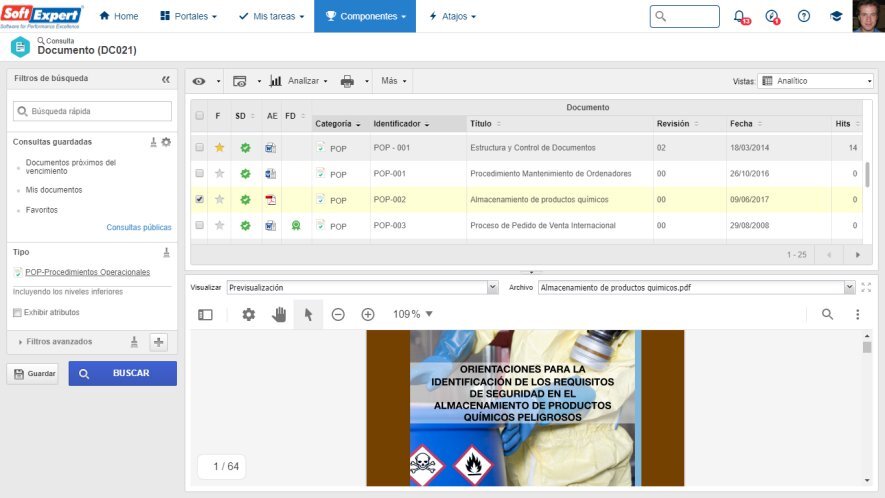Star the POP-003 document as favorite
This screenshot has height=498, width=885.
coord(219,226)
